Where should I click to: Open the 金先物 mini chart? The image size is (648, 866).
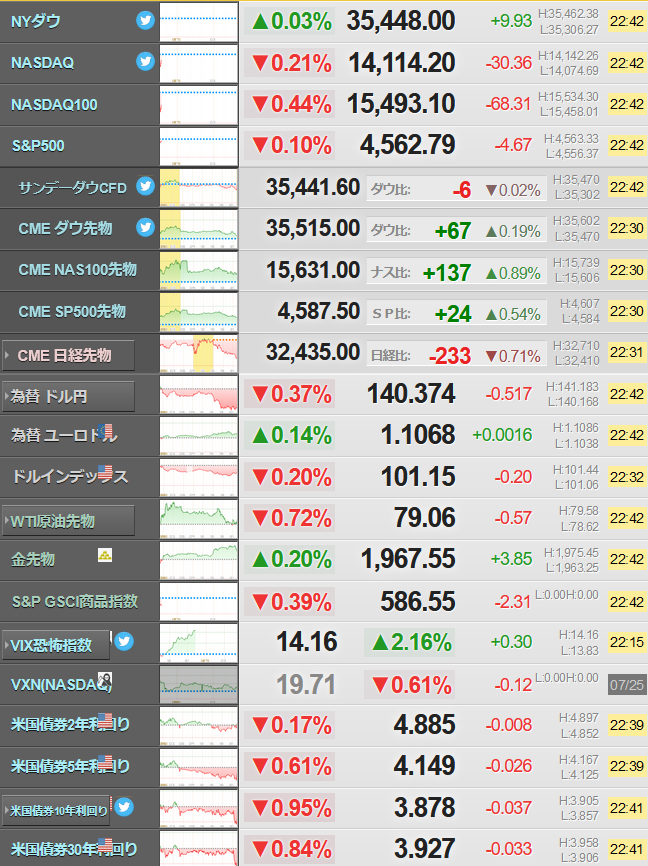[x=199, y=560]
